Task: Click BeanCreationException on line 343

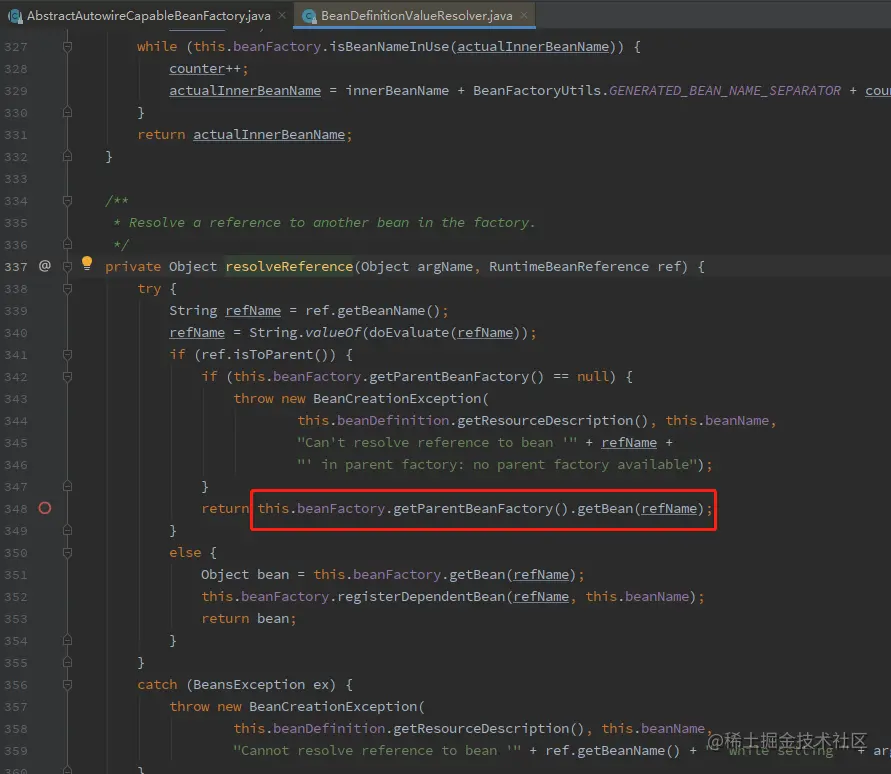Action: [397, 398]
